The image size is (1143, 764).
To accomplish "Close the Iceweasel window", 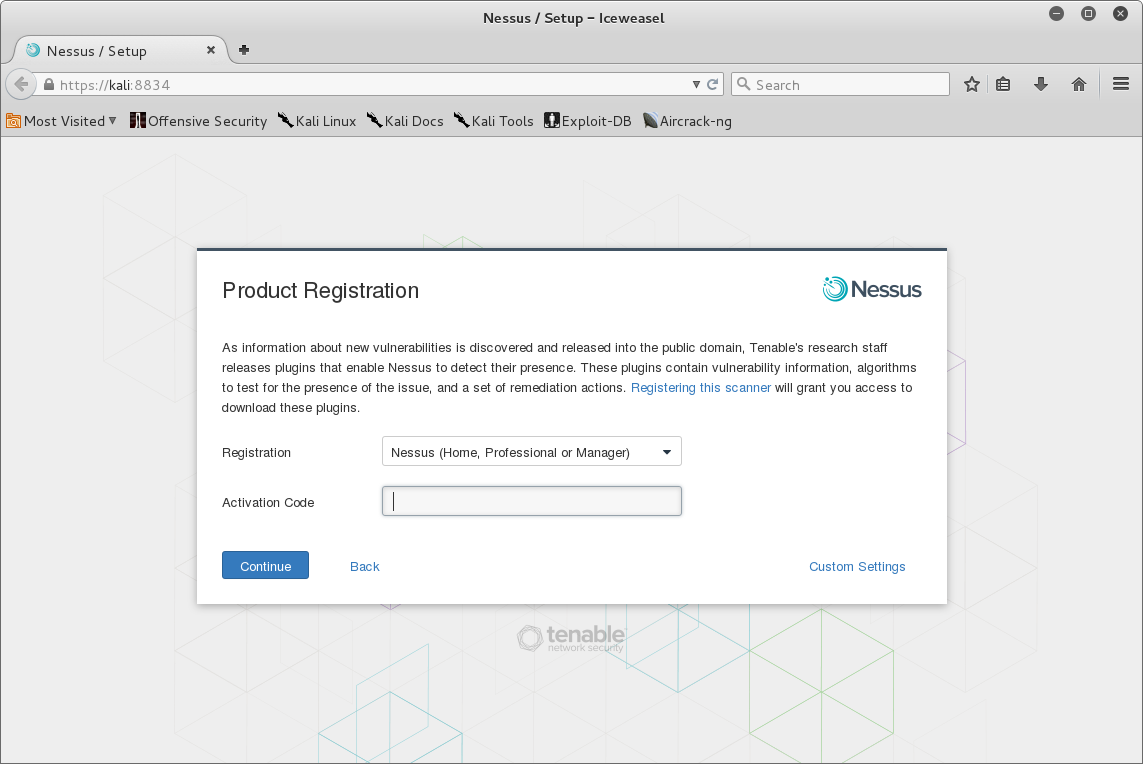I will click(x=1120, y=13).
